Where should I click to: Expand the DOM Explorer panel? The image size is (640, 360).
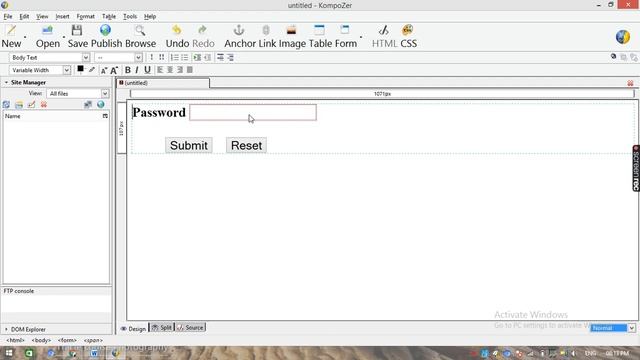click(6, 329)
